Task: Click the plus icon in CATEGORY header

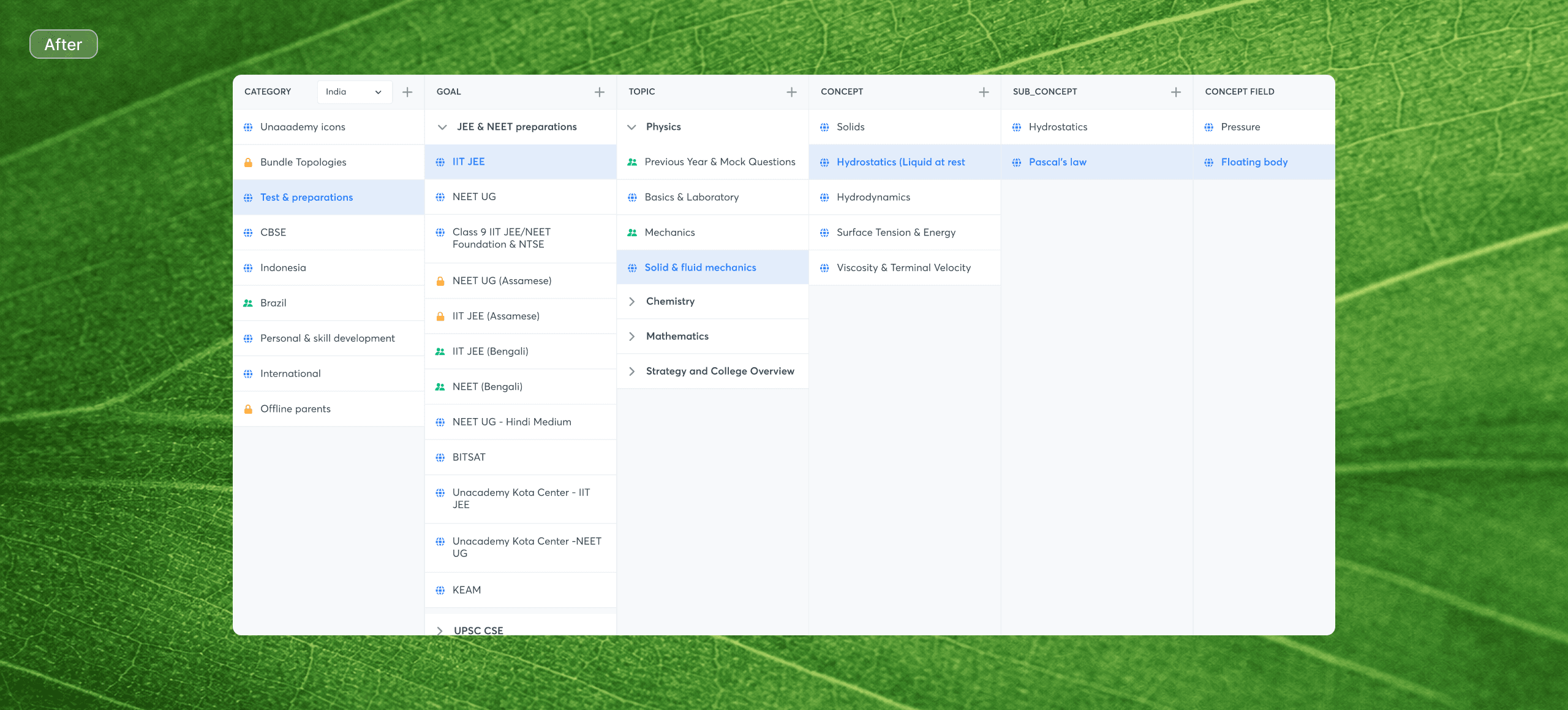Action: click(x=407, y=92)
